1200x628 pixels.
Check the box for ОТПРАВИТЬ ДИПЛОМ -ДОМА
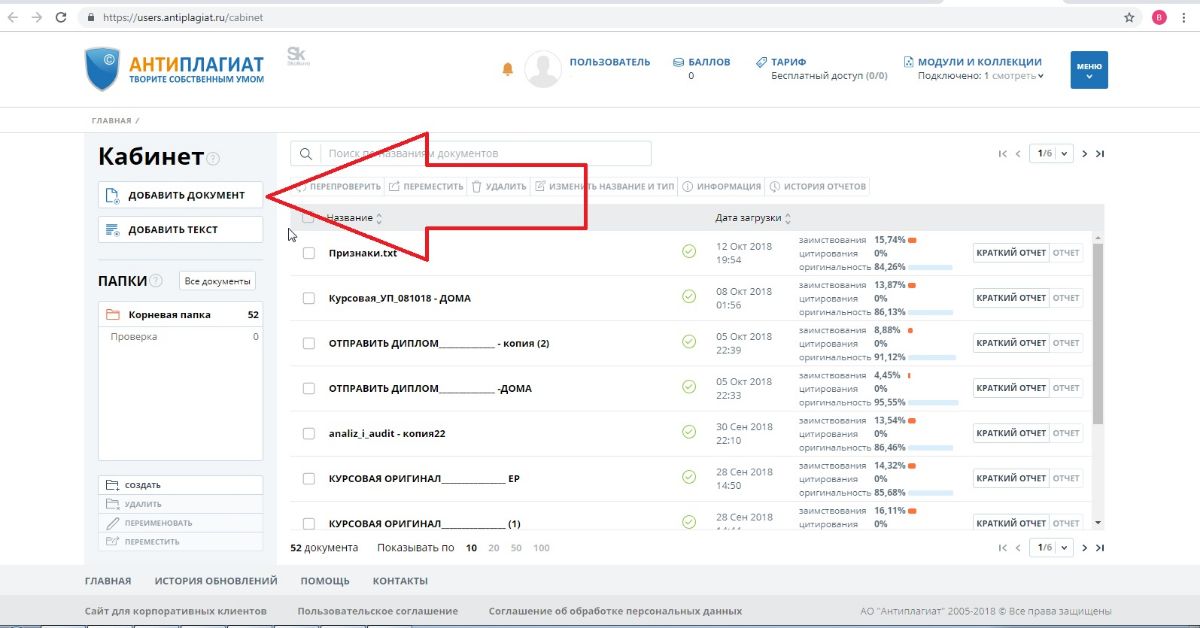[309, 388]
